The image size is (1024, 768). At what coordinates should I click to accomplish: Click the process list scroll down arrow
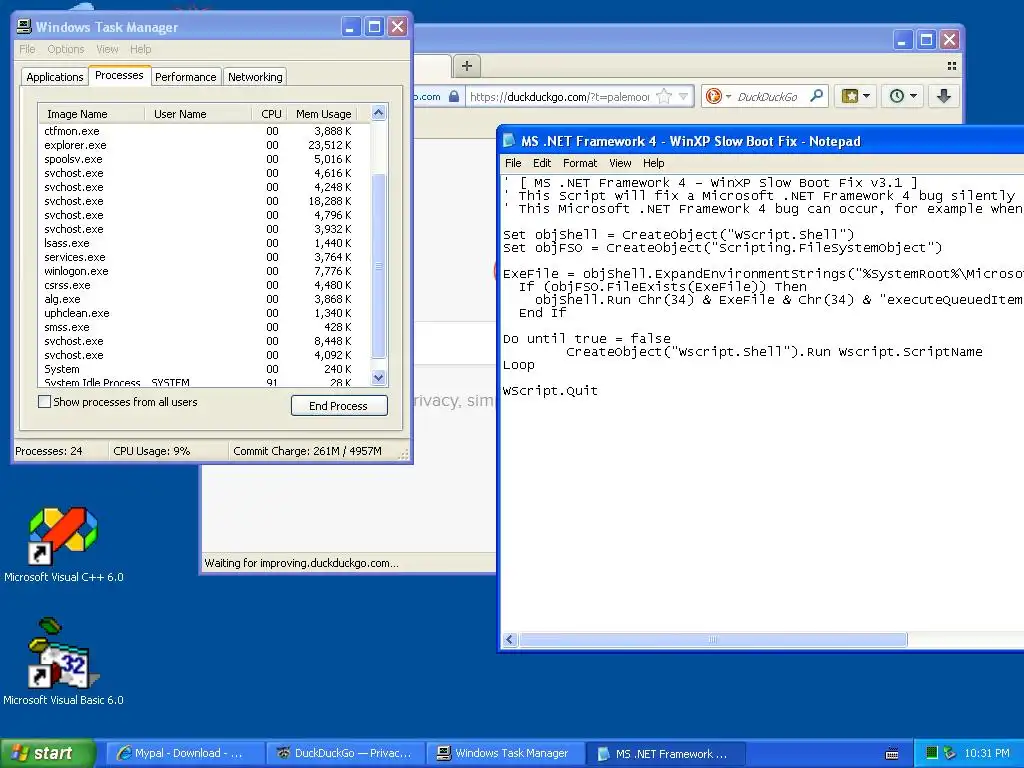[379, 377]
